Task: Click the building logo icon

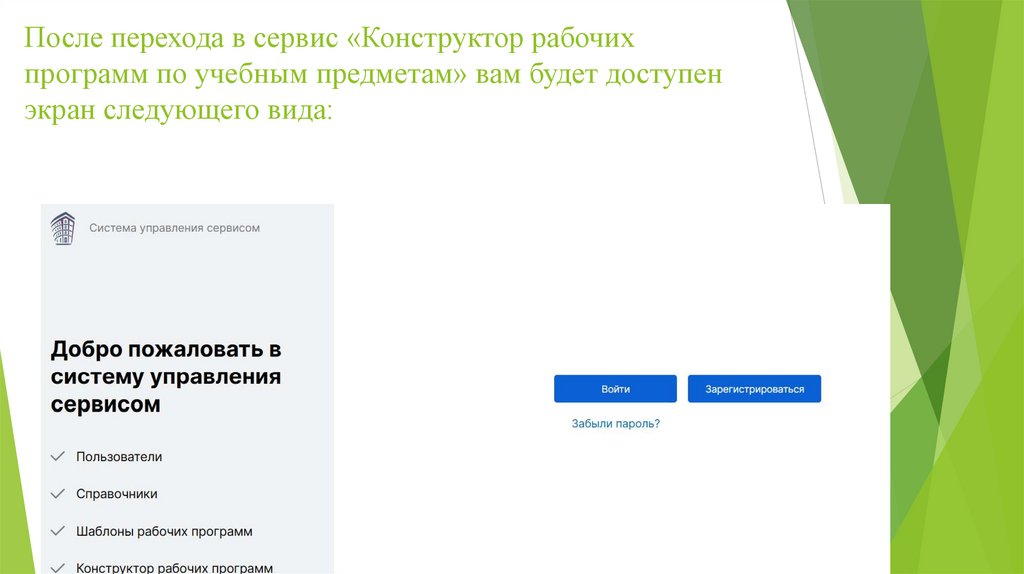Action: coord(63,228)
